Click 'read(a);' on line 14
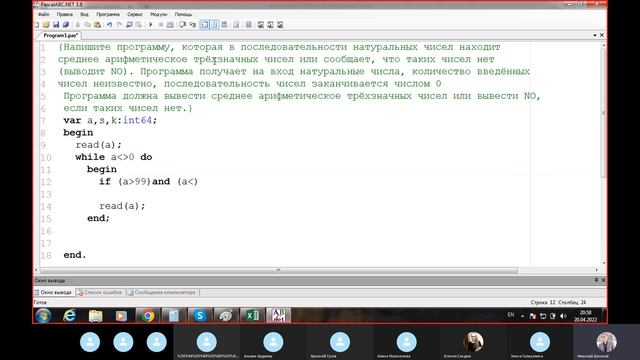640x360 pixels. [122, 206]
